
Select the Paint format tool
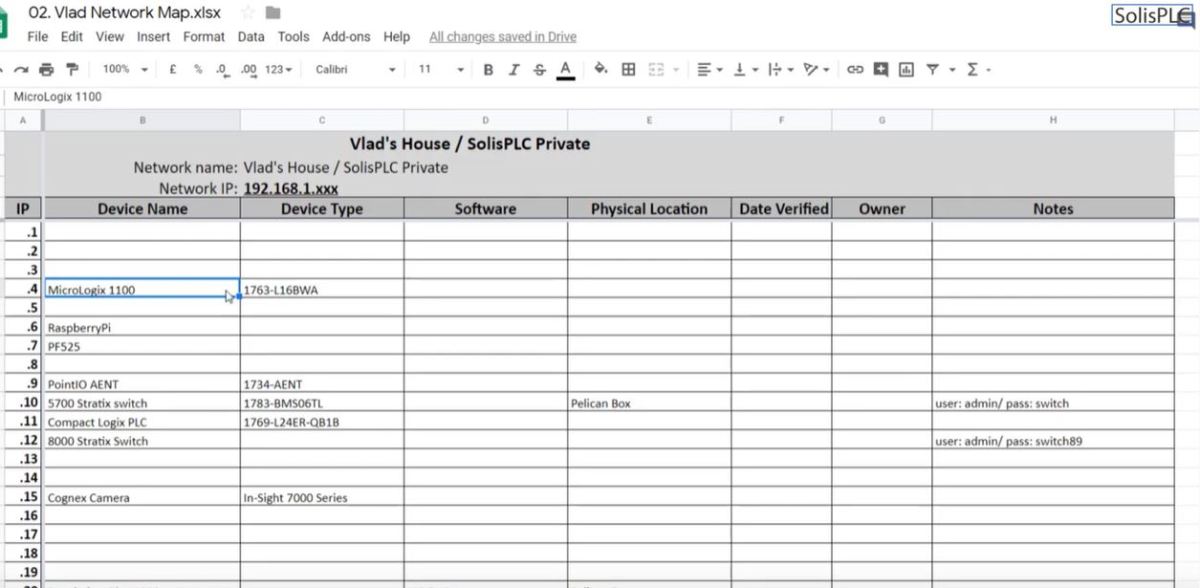coord(71,69)
